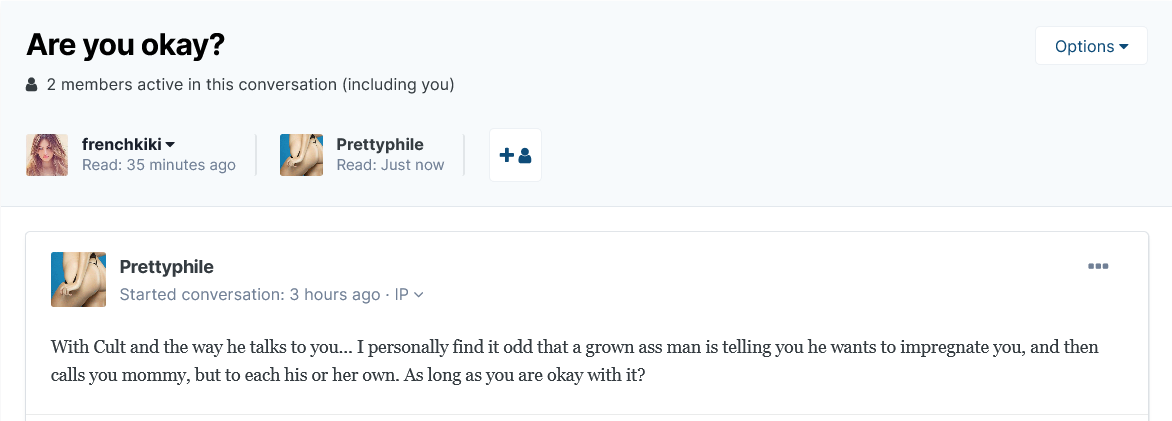Image resolution: width=1172 pixels, height=421 pixels.
Task: Click the caret arrow inside the Options button
Action: 1124,47
